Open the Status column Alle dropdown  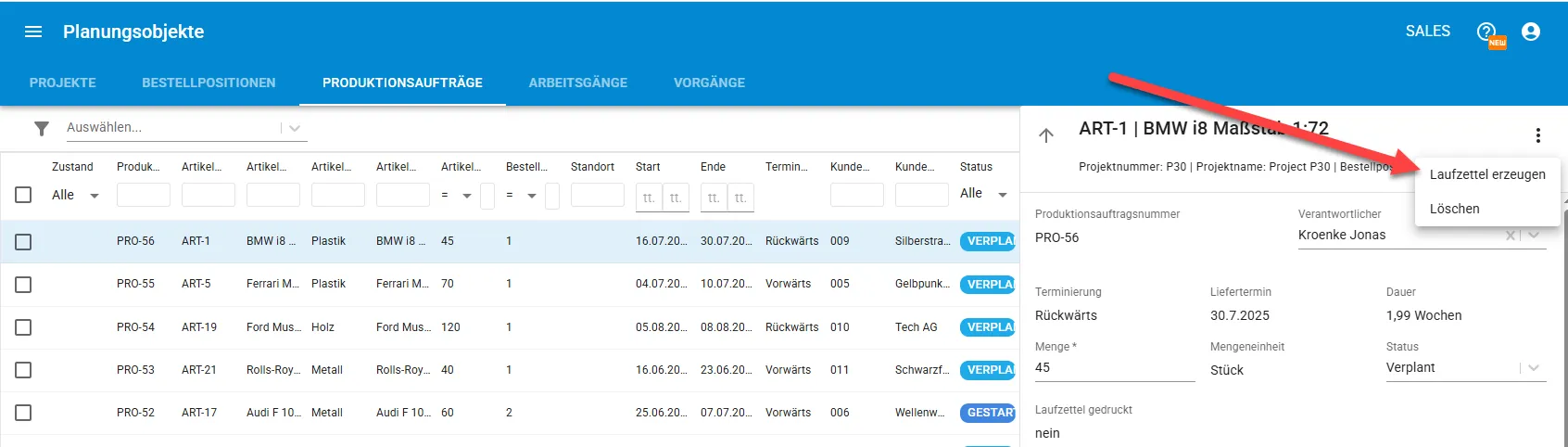pyautogui.click(x=984, y=194)
